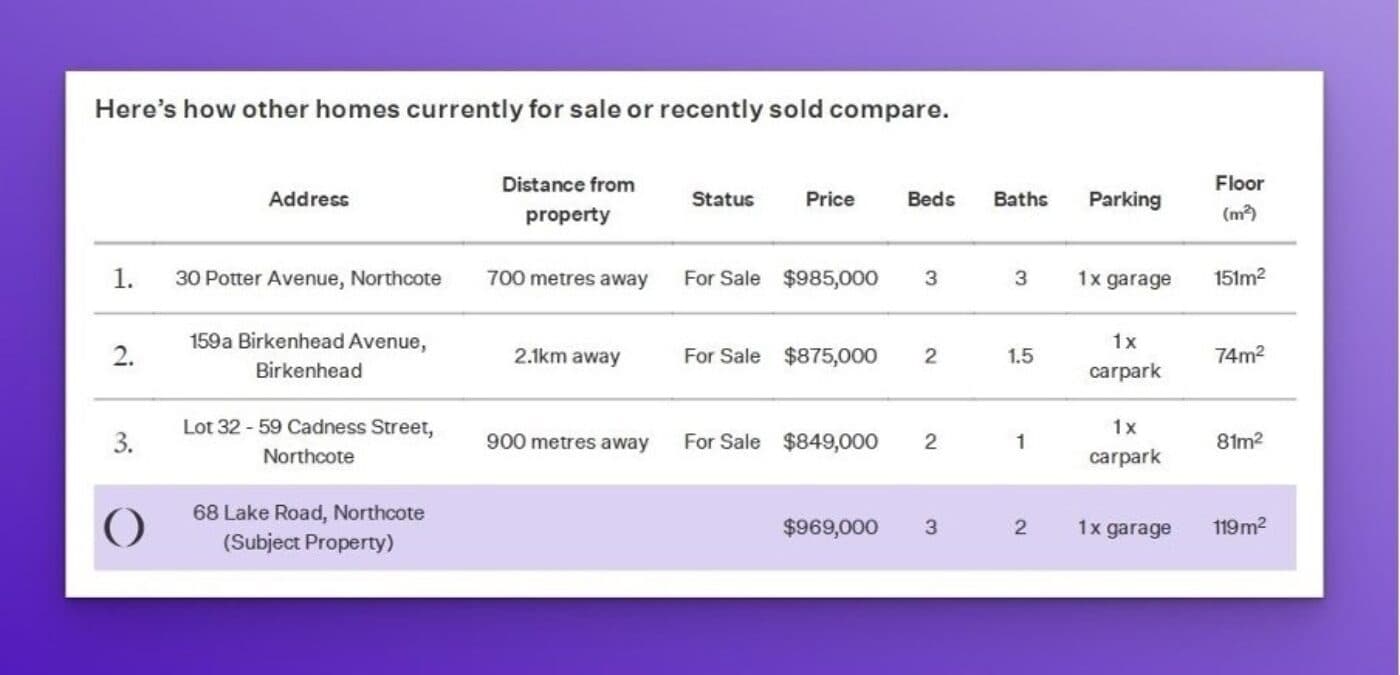Open 30 Potter Avenue, Northcote listing
This screenshot has width=1400, height=675.
click(308, 279)
